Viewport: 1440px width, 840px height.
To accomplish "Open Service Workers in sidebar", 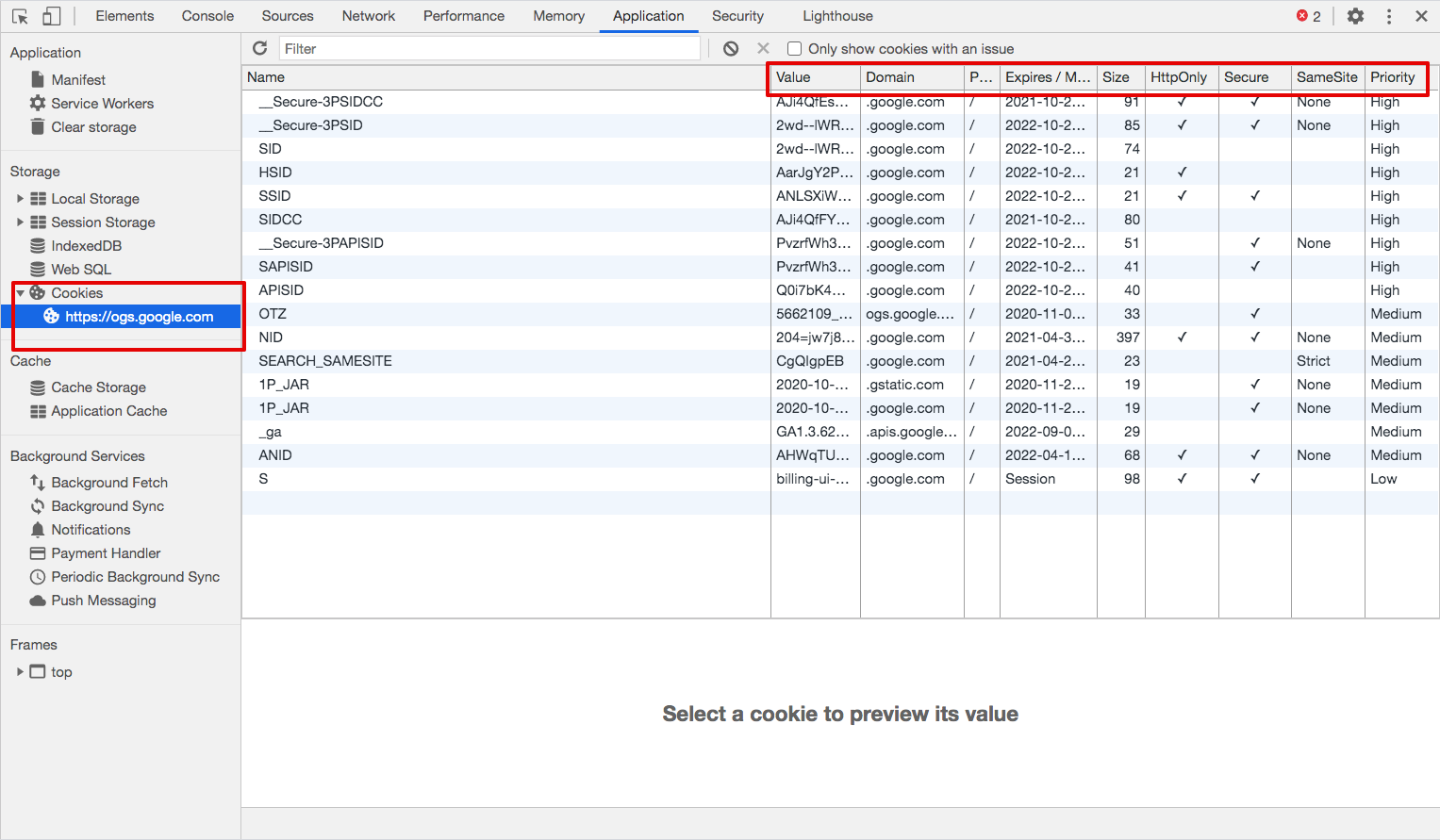I will 102,104.
